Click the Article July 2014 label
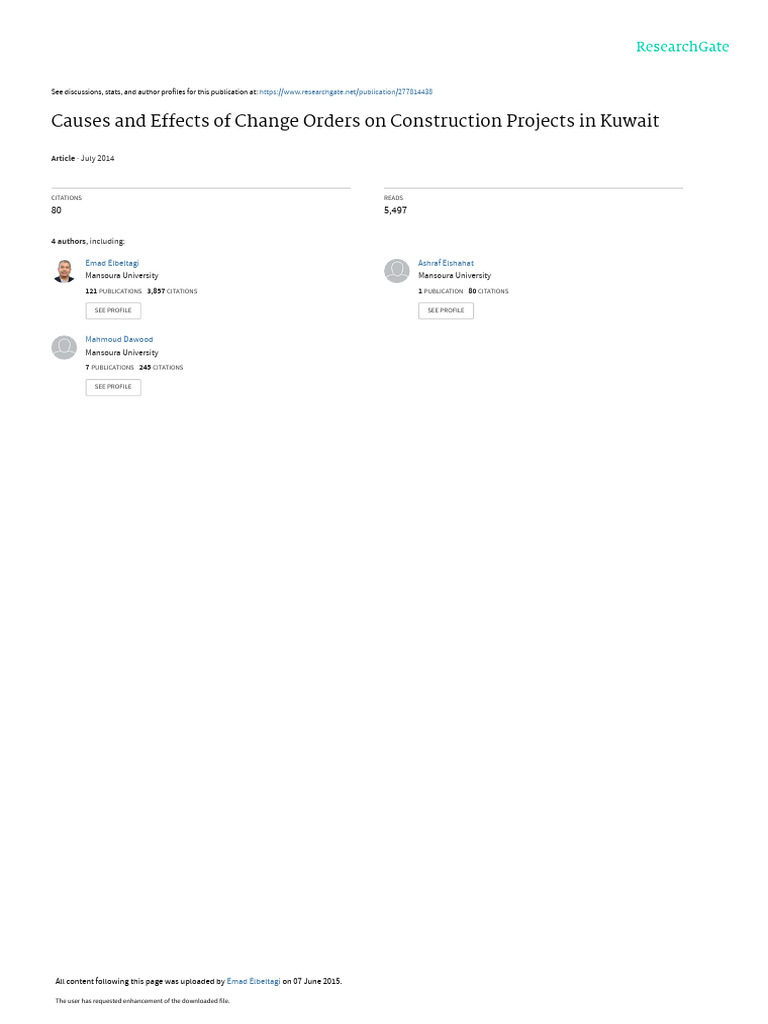Screen dimensions: 768x1024 (83, 159)
